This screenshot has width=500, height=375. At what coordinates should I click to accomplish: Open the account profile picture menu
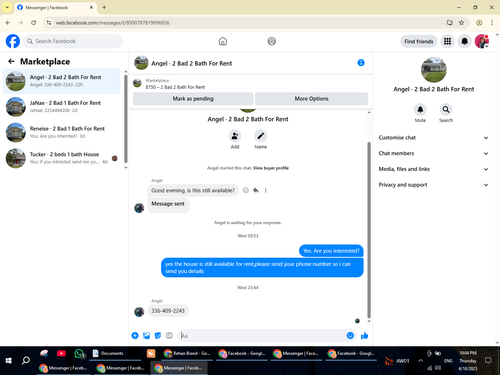click(x=482, y=41)
